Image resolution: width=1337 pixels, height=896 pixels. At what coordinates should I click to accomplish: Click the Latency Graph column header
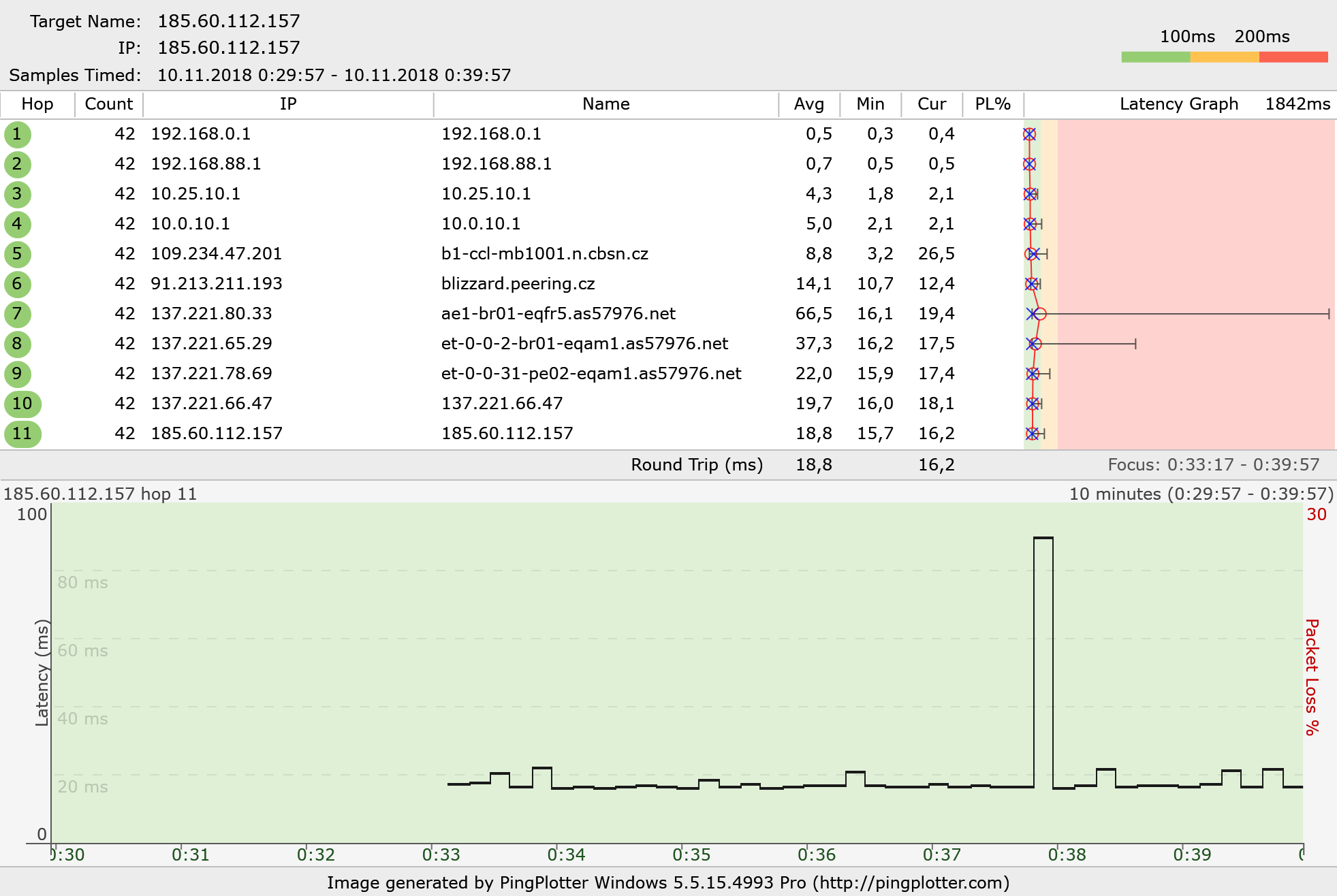1178,104
